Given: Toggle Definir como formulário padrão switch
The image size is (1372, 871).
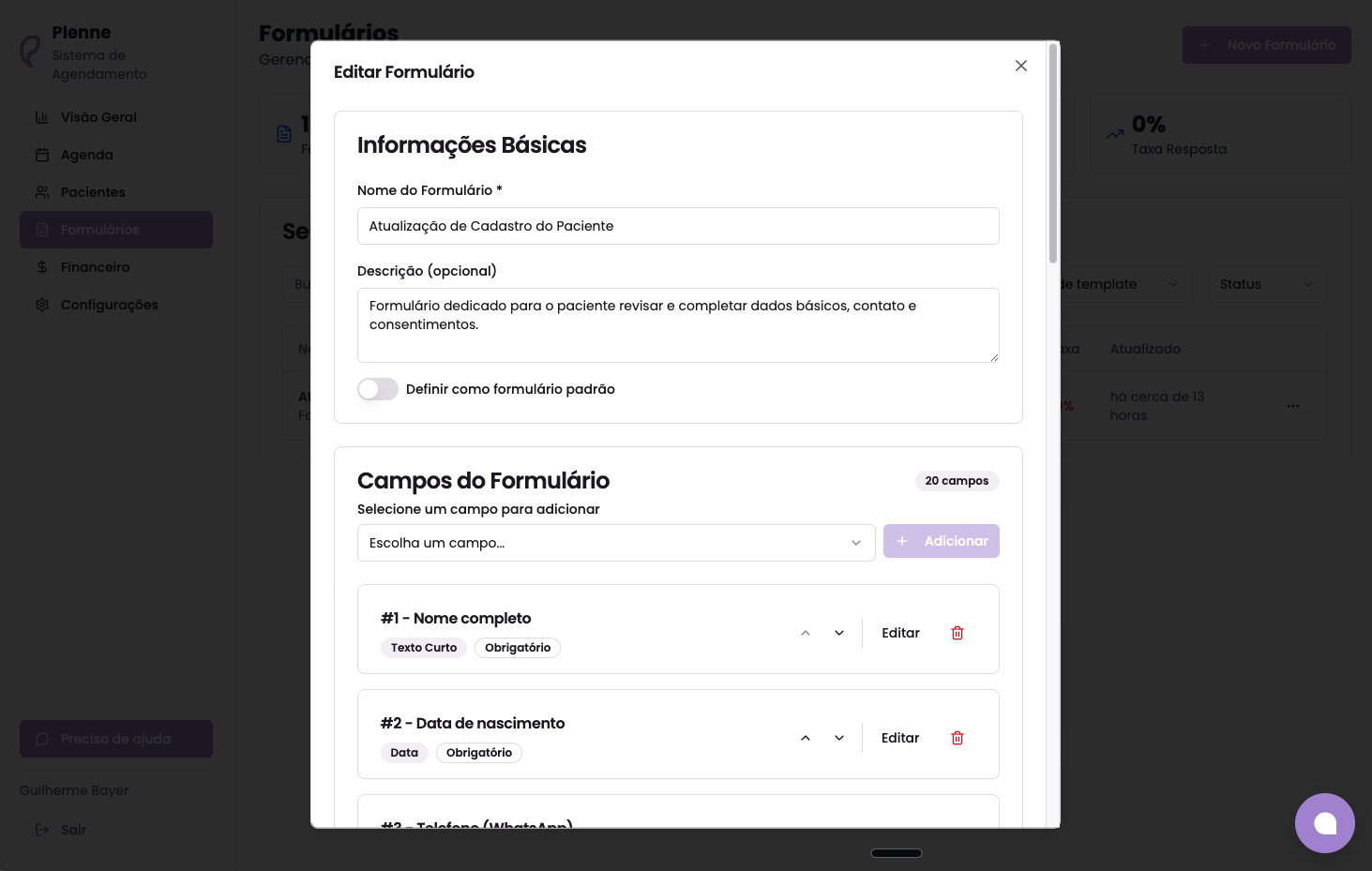Looking at the screenshot, I should (x=378, y=389).
